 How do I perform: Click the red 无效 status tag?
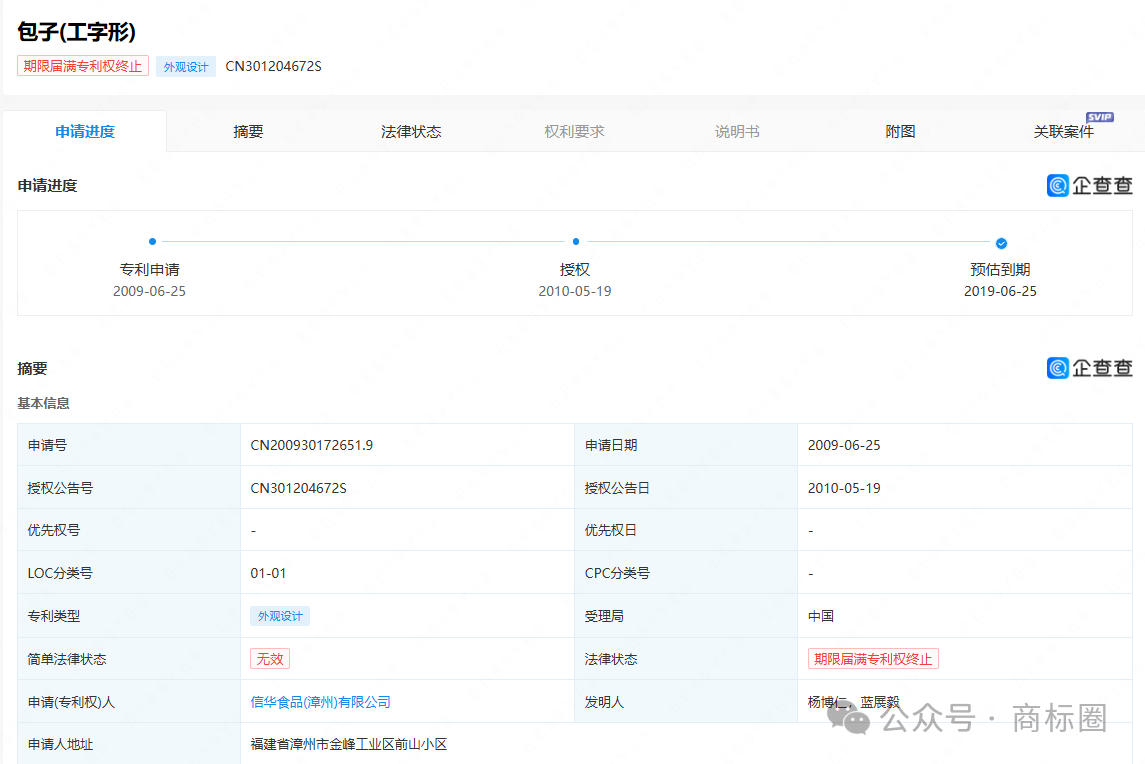[270, 659]
